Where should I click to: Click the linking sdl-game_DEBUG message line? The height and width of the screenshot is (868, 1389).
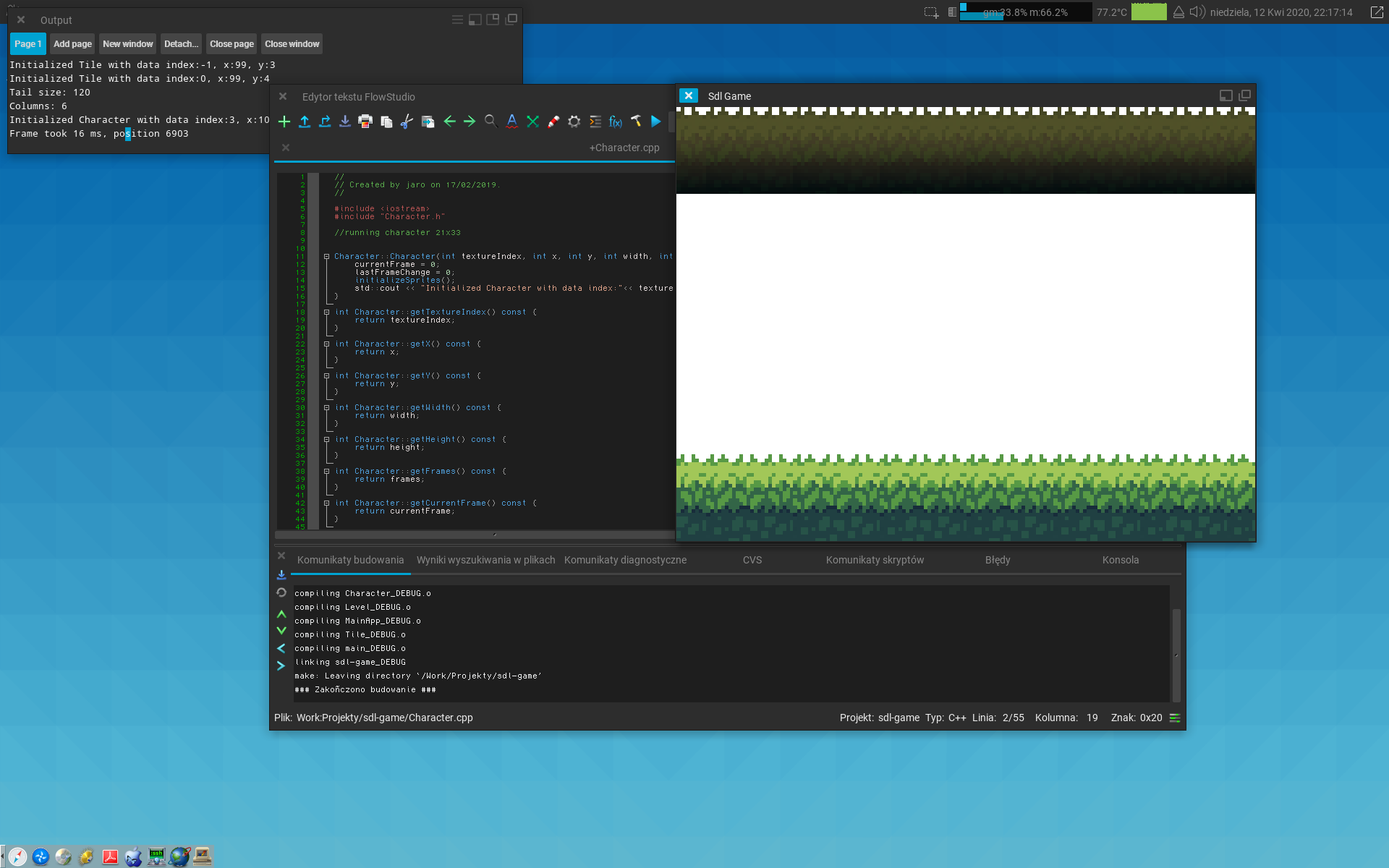(x=350, y=662)
